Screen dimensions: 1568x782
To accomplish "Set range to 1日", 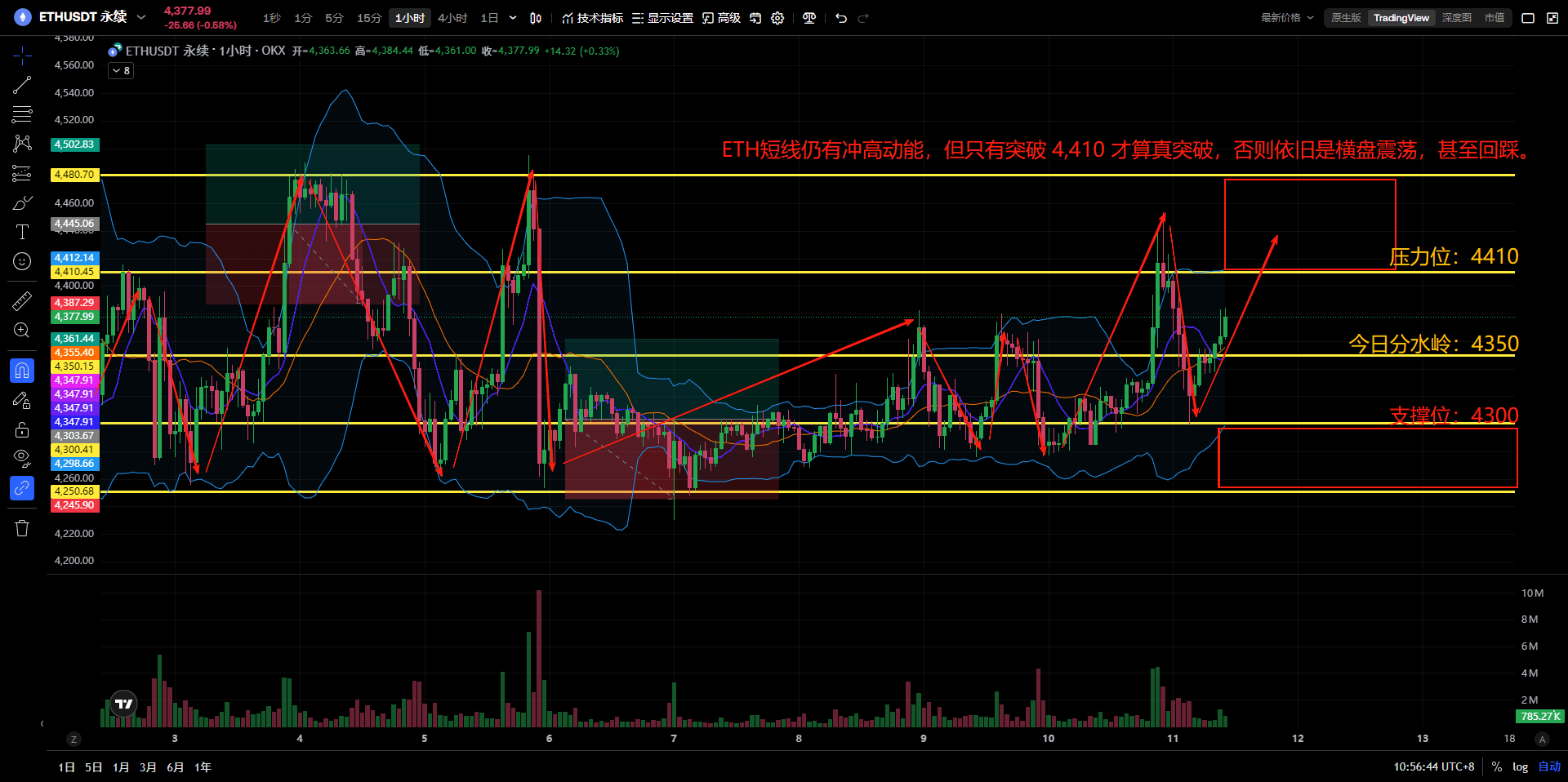I will [x=66, y=767].
